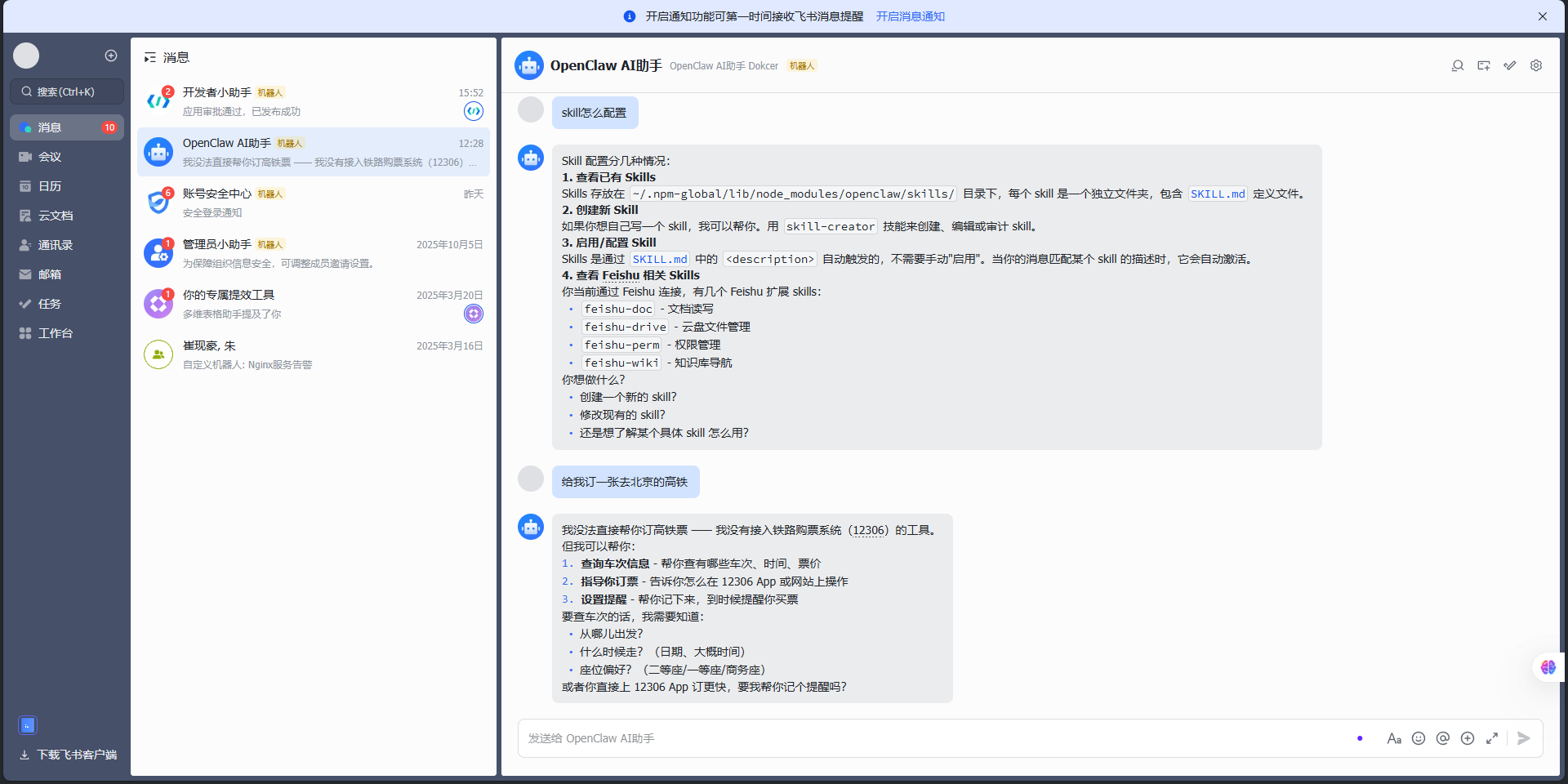The image size is (1568, 784).
Task: Toggle the 消息 list filter icon
Action: [x=150, y=57]
